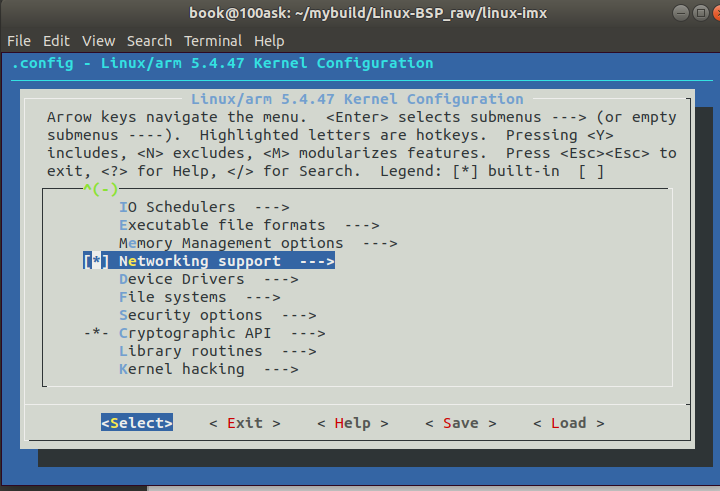
Task: Open the Terminal menu
Action: 213,41
